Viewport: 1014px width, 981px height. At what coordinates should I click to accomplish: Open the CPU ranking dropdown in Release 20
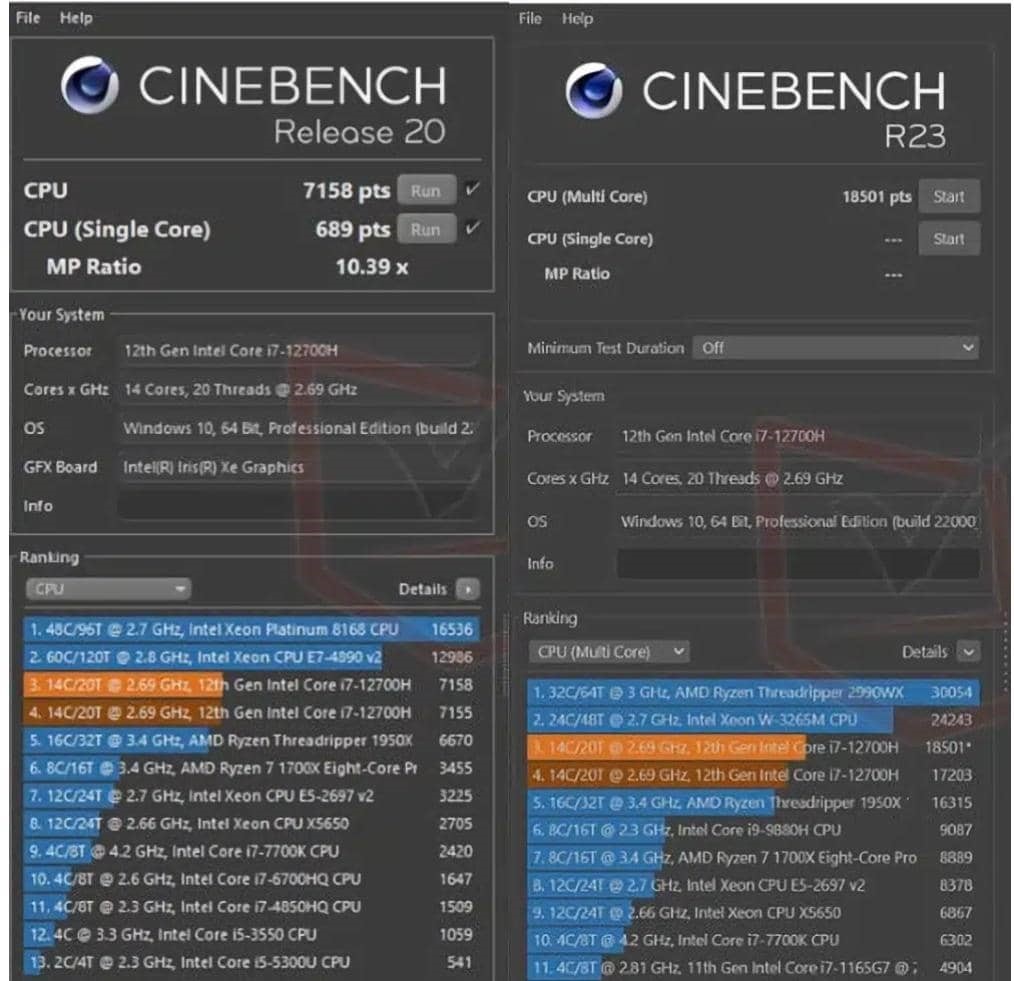pyautogui.click(x=108, y=588)
